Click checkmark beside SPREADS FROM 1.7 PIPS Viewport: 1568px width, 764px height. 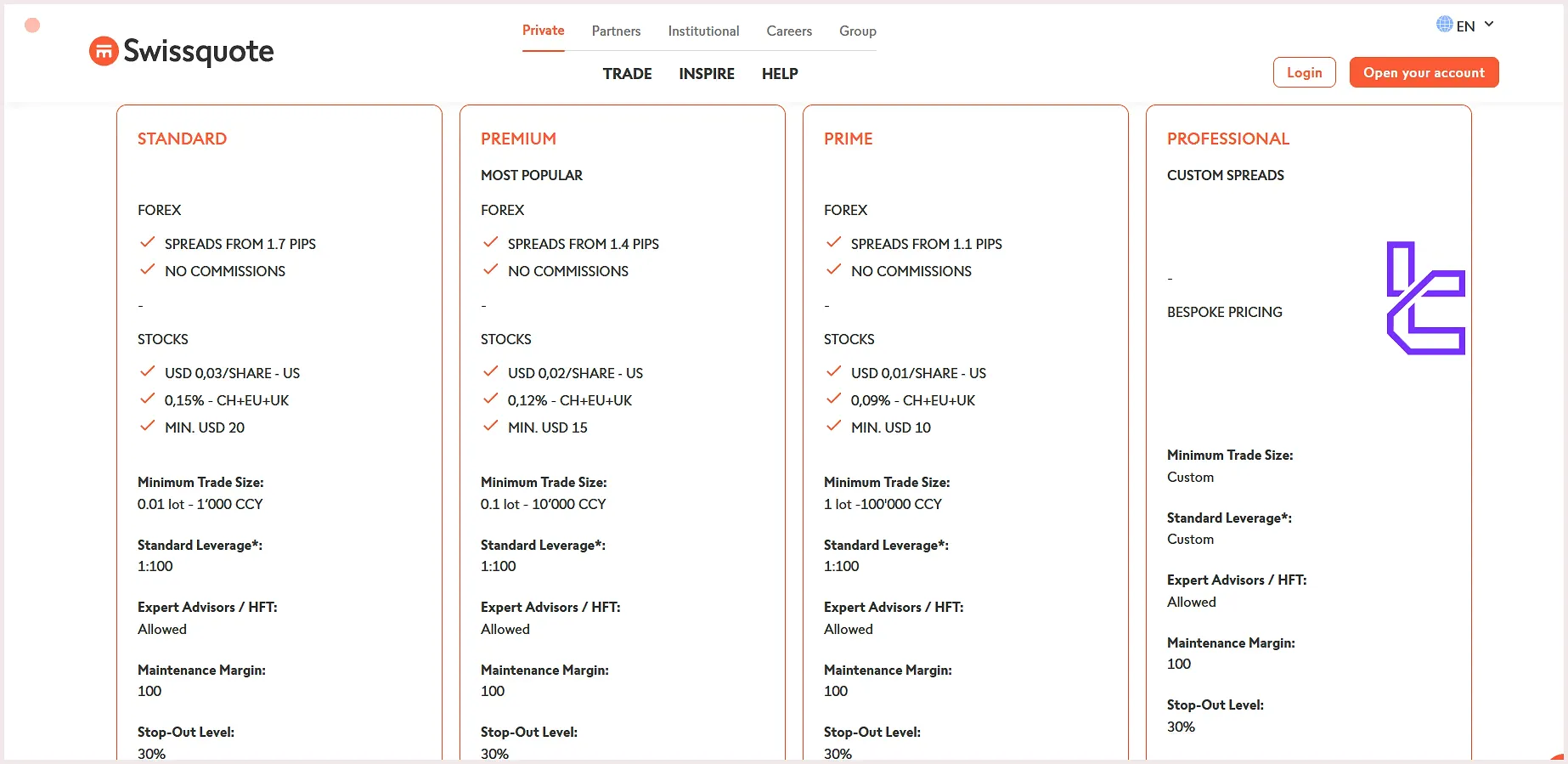(x=148, y=242)
